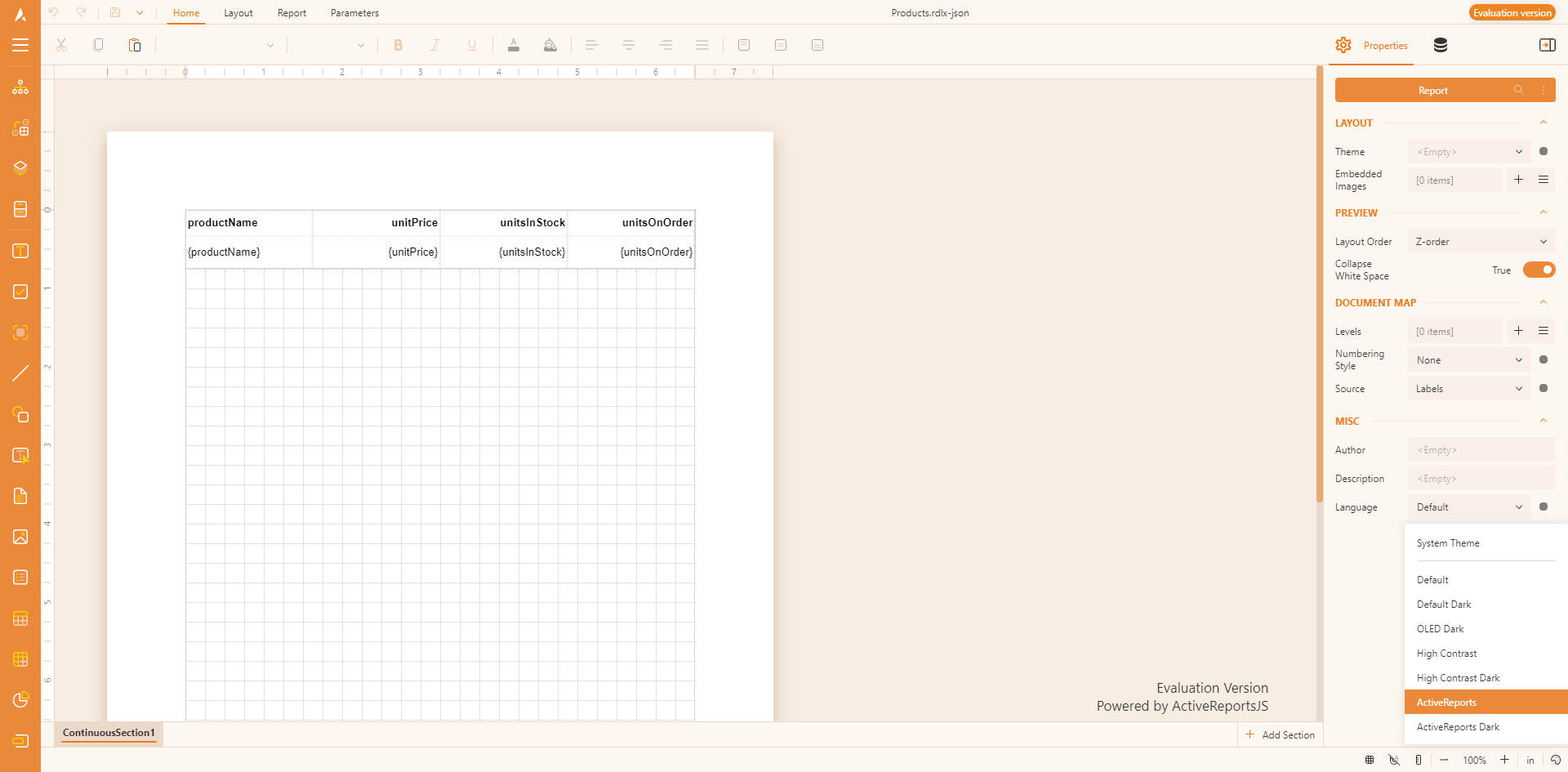1568x772 pixels.
Task: Toggle rulers display in status bar
Action: coord(1419,760)
